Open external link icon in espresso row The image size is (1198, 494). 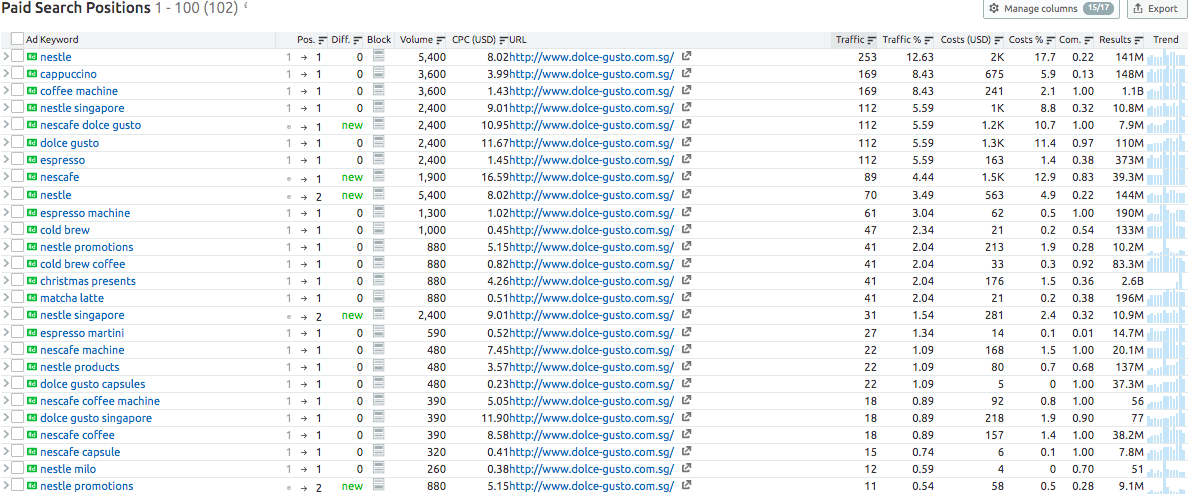pos(686,160)
